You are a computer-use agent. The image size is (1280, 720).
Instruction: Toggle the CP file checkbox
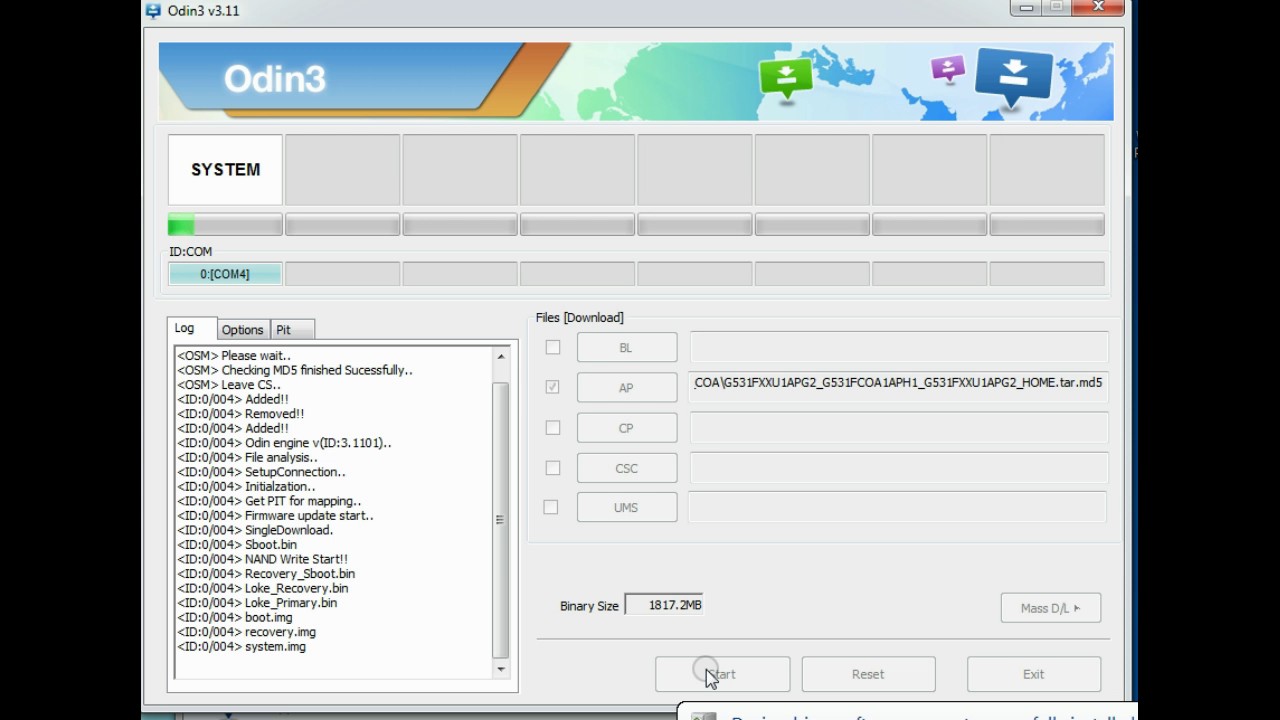click(x=552, y=427)
